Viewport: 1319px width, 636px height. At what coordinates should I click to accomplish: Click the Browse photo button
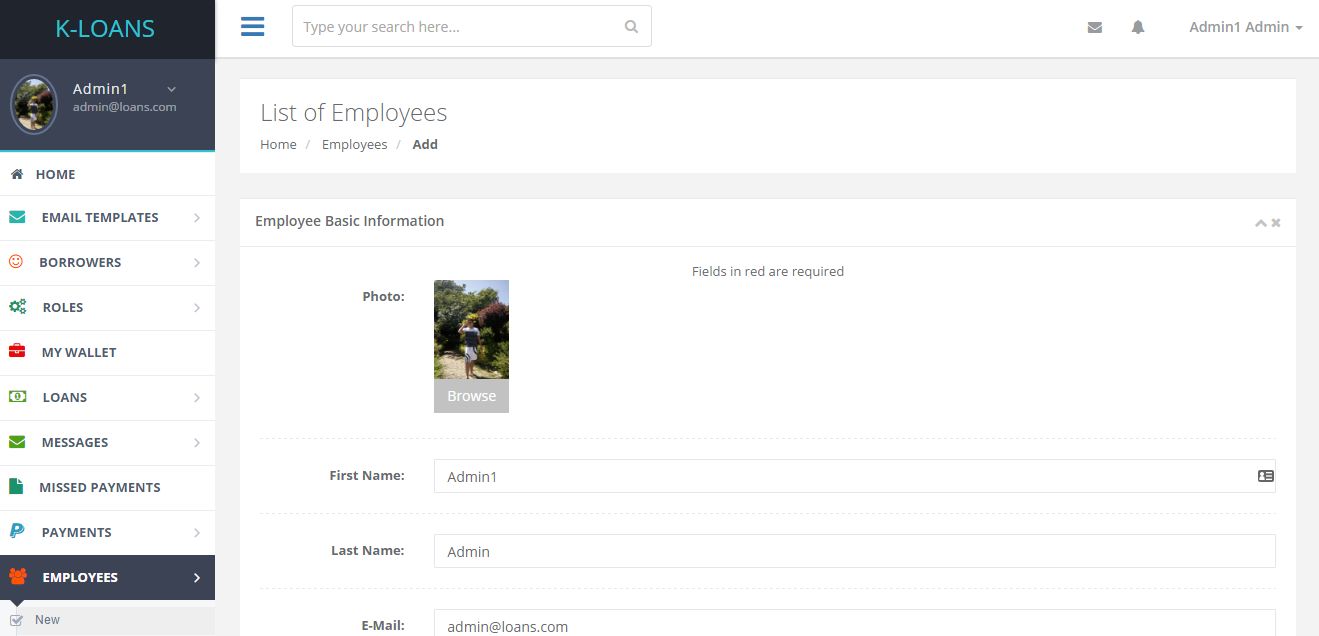471,396
